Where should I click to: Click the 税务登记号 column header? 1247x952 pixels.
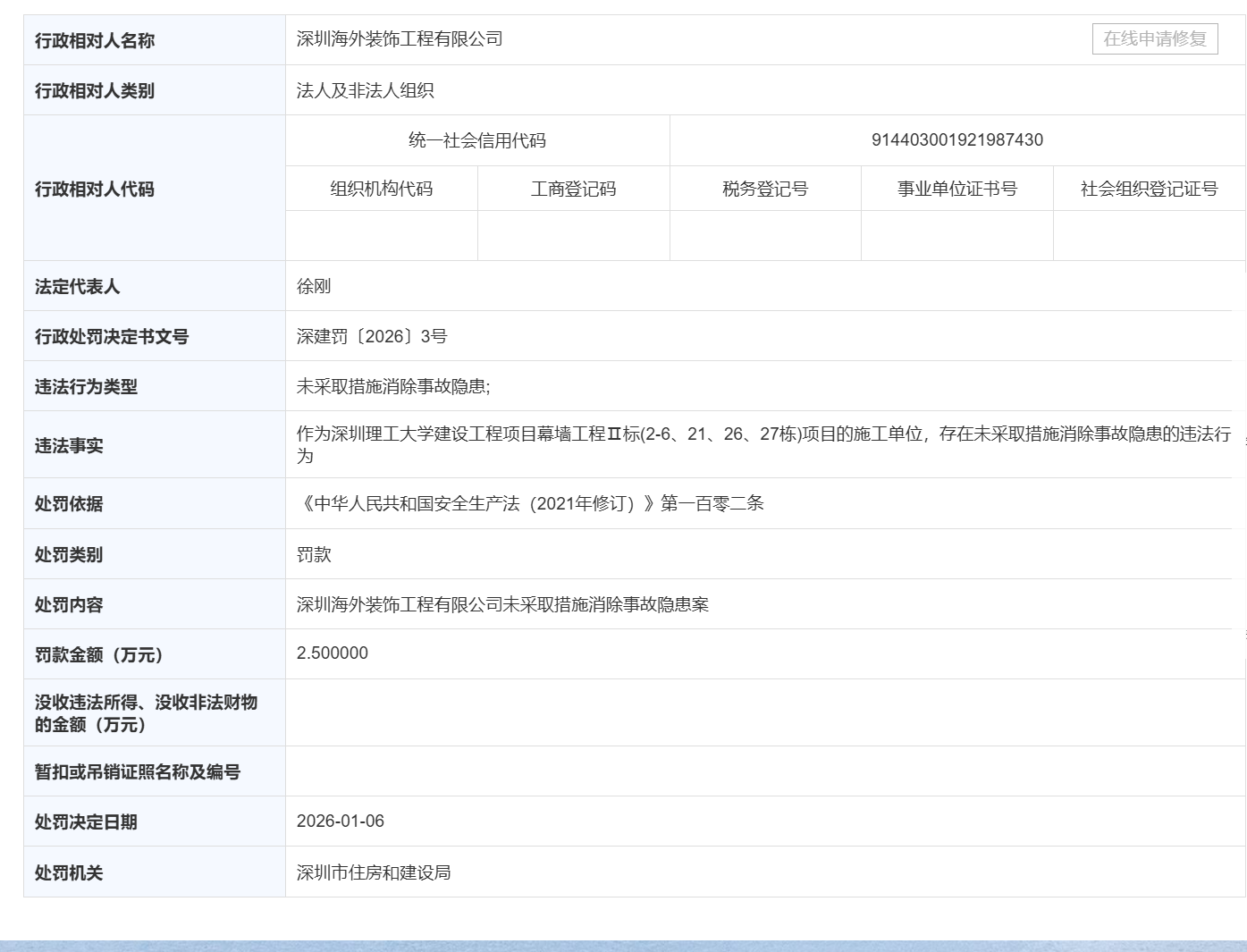[x=765, y=188]
